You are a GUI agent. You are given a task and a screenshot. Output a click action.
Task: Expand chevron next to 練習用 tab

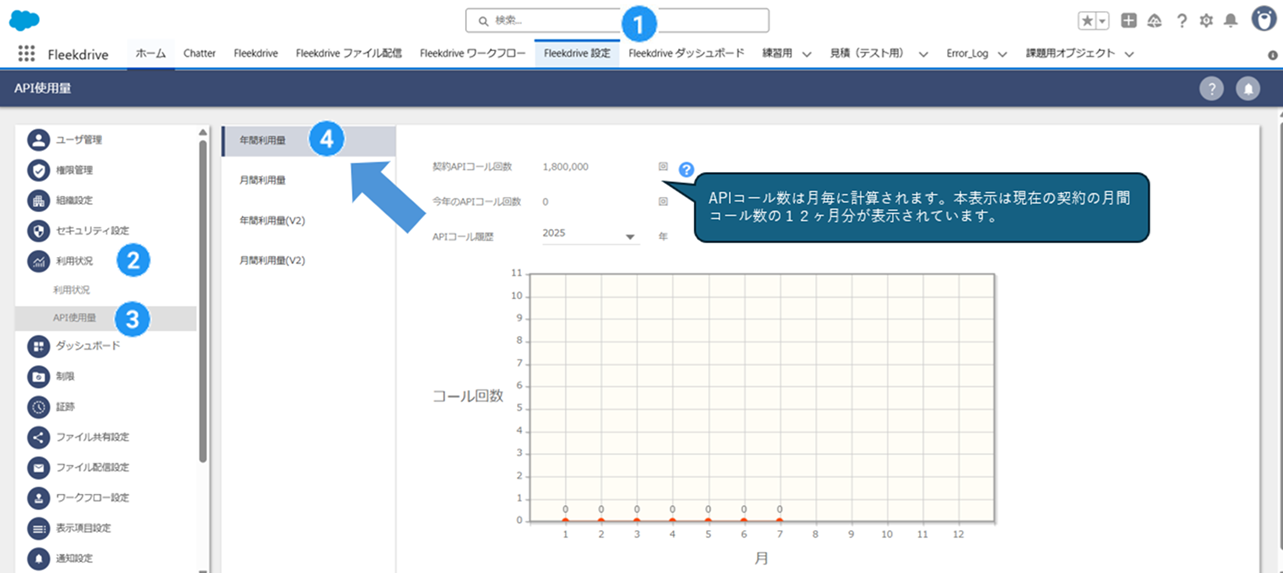coord(806,55)
